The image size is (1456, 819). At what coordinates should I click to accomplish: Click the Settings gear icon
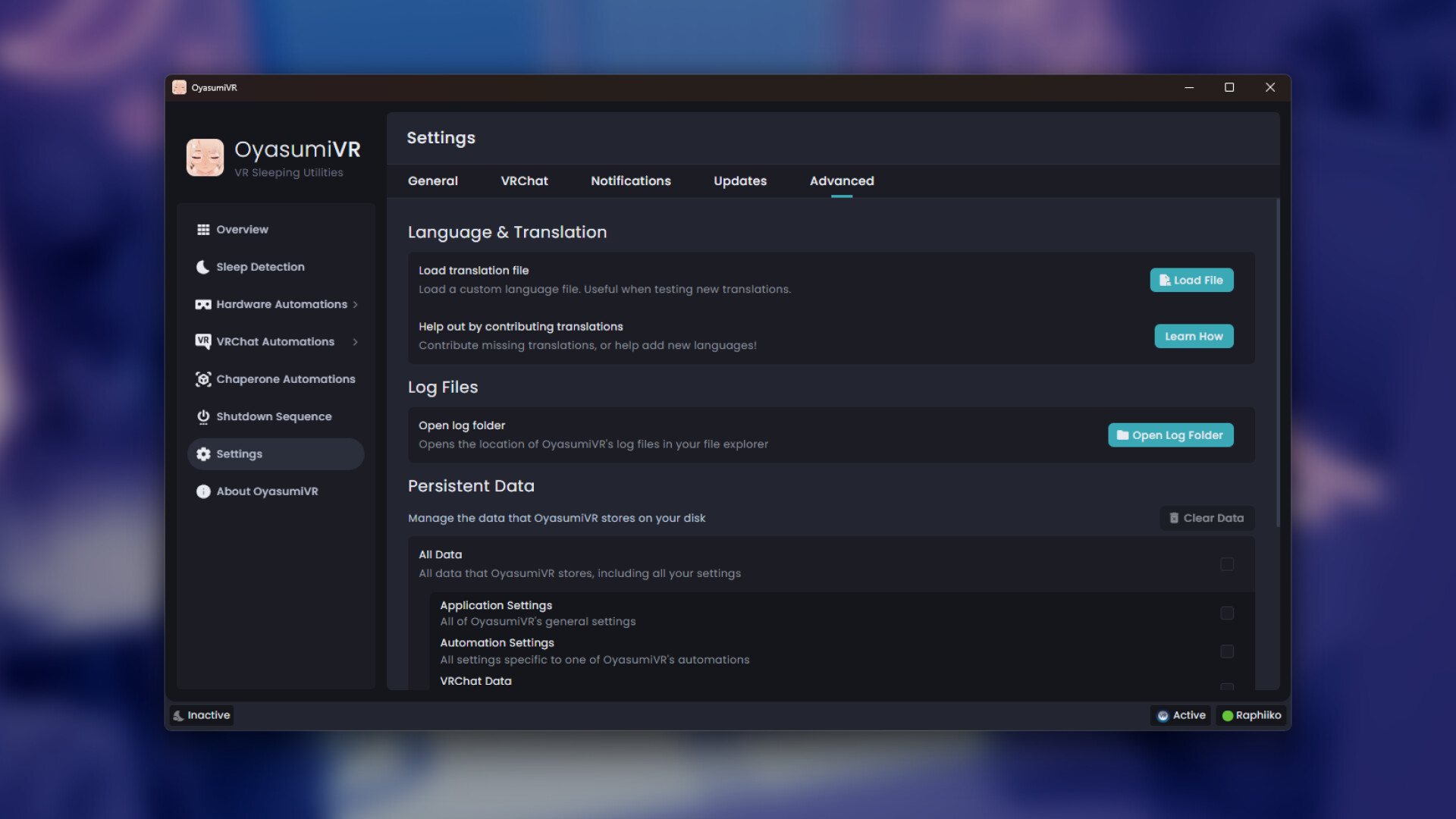[202, 453]
